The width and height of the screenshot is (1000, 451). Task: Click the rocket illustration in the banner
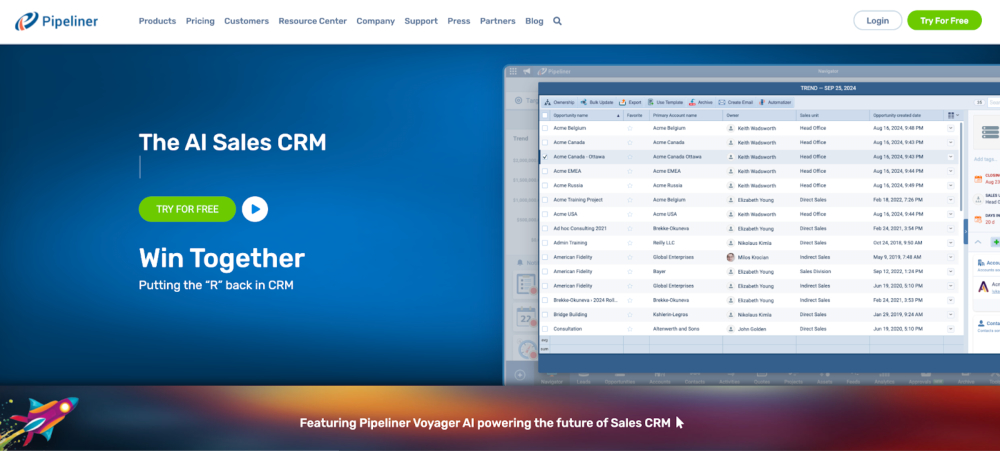click(x=42, y=417)
